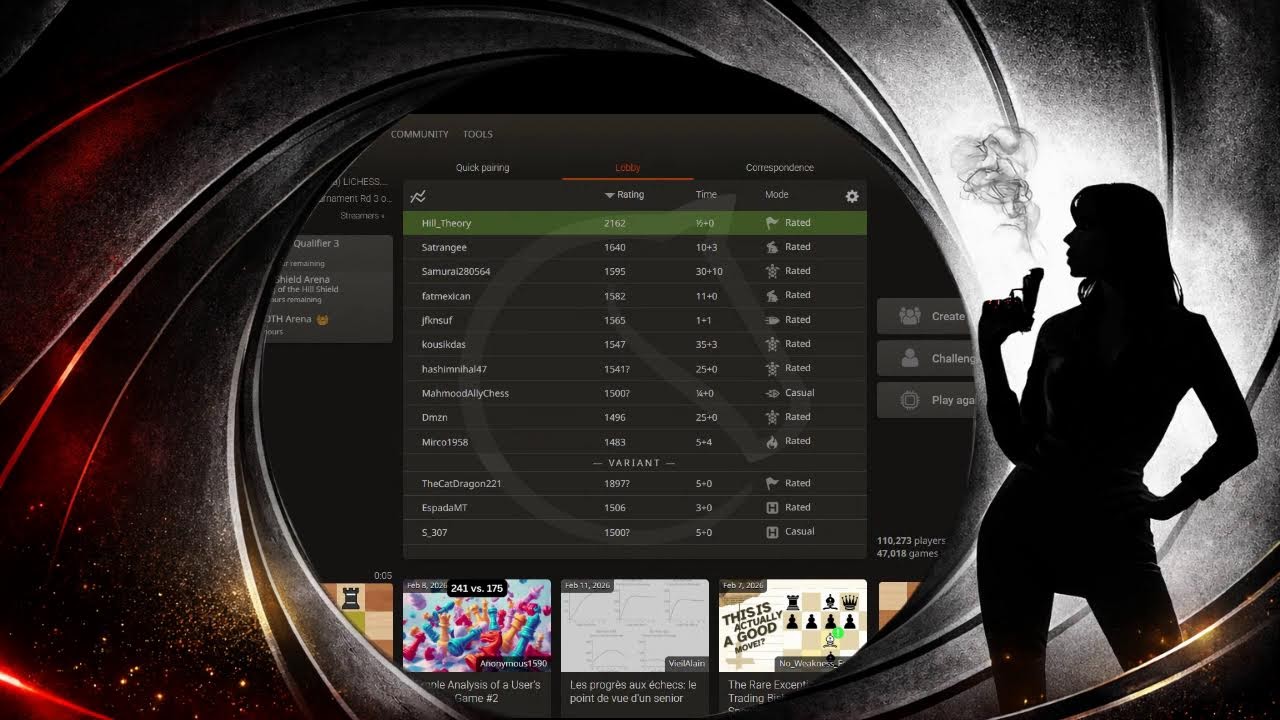Click the 47,018 games counter
Viewport: 1280px width, 720px height.
[x=908, y=553]
